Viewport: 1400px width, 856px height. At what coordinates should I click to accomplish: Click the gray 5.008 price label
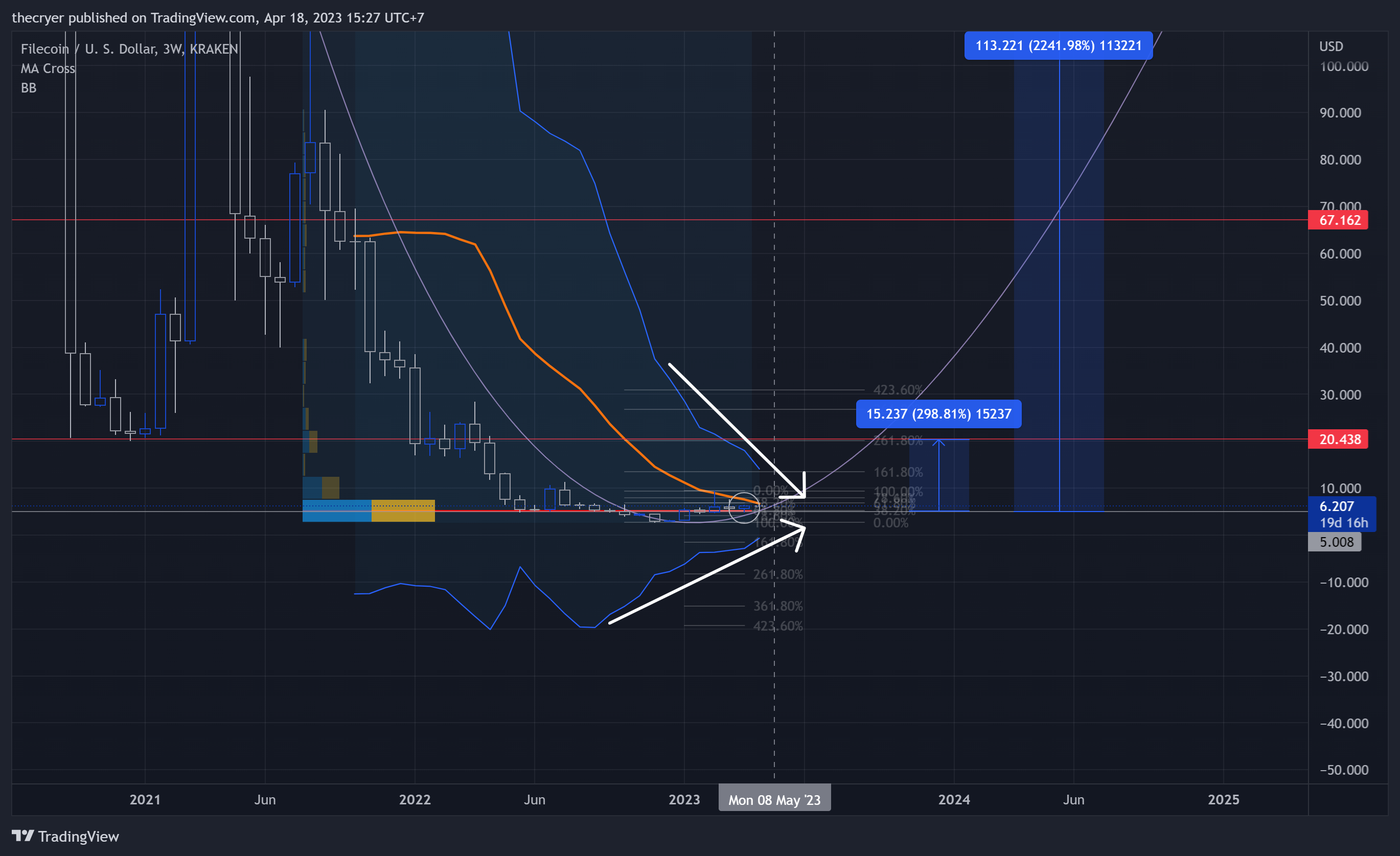(x=1334, y=542)
